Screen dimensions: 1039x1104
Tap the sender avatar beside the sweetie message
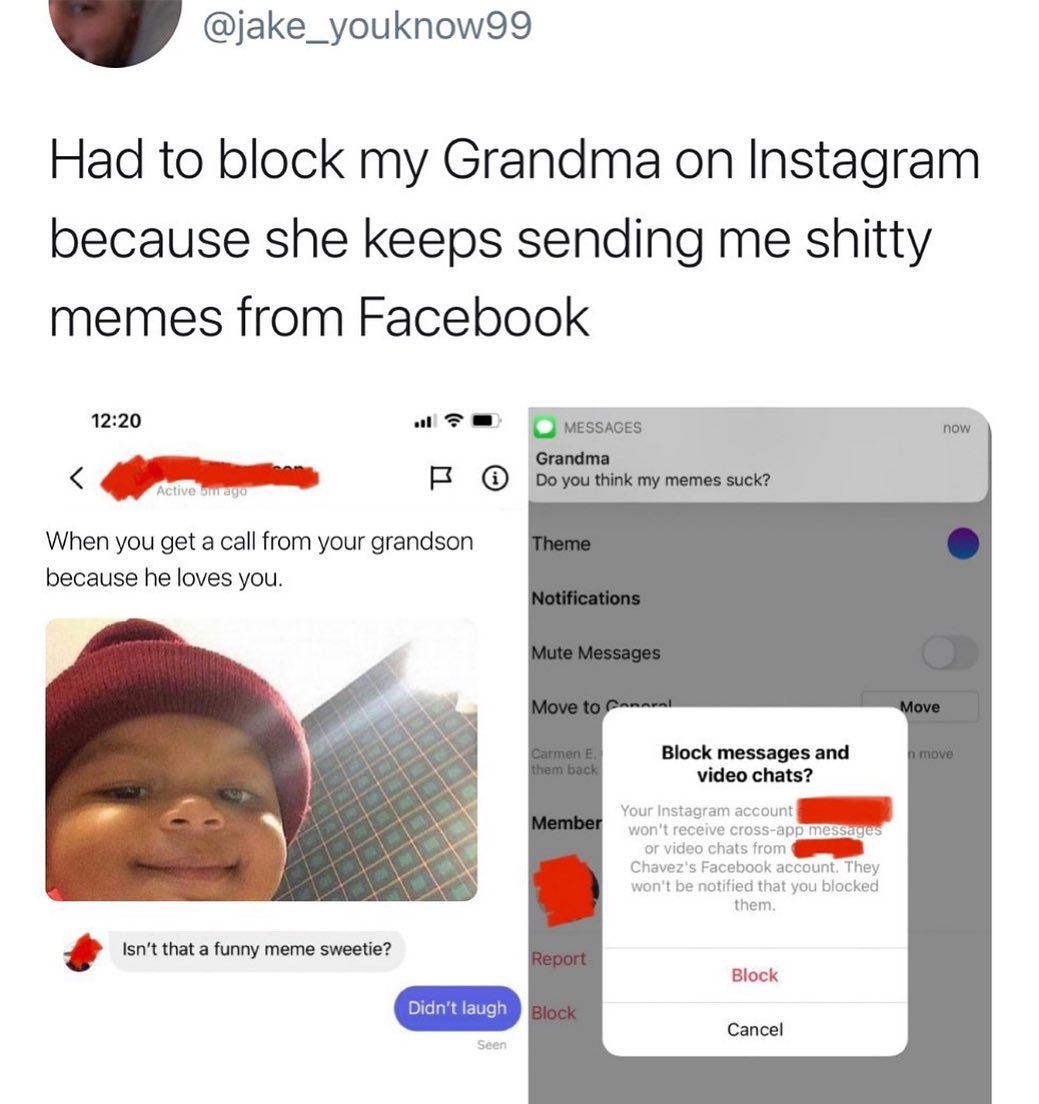tap(83, 952)
